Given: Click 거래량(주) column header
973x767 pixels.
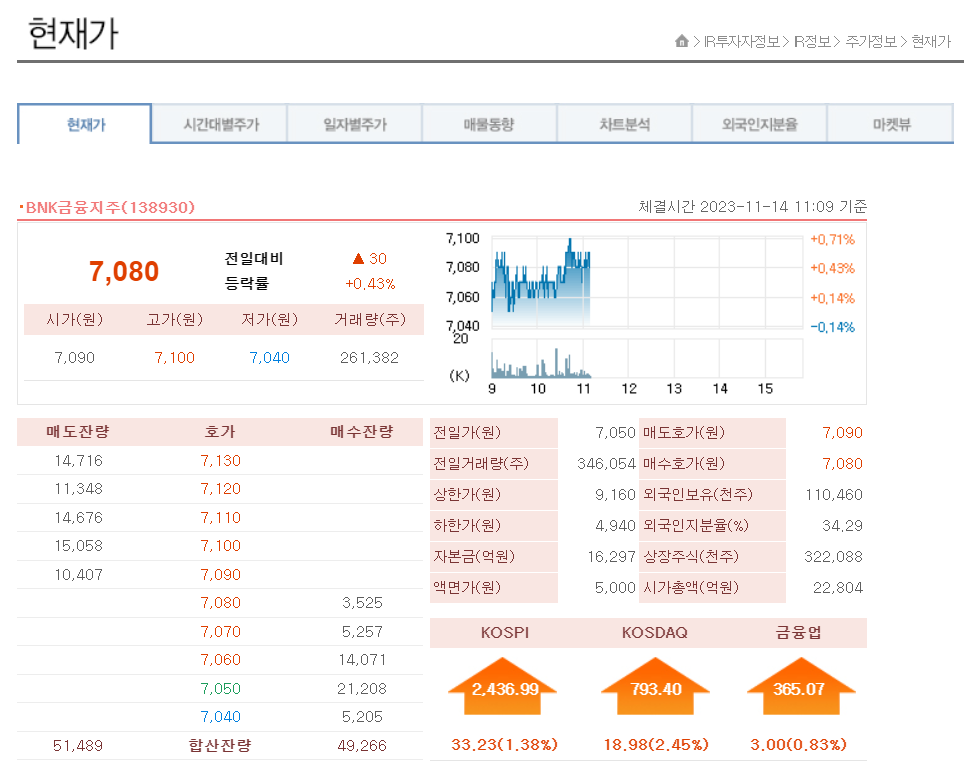Looking at the screenshot, I should coord(370,319).
